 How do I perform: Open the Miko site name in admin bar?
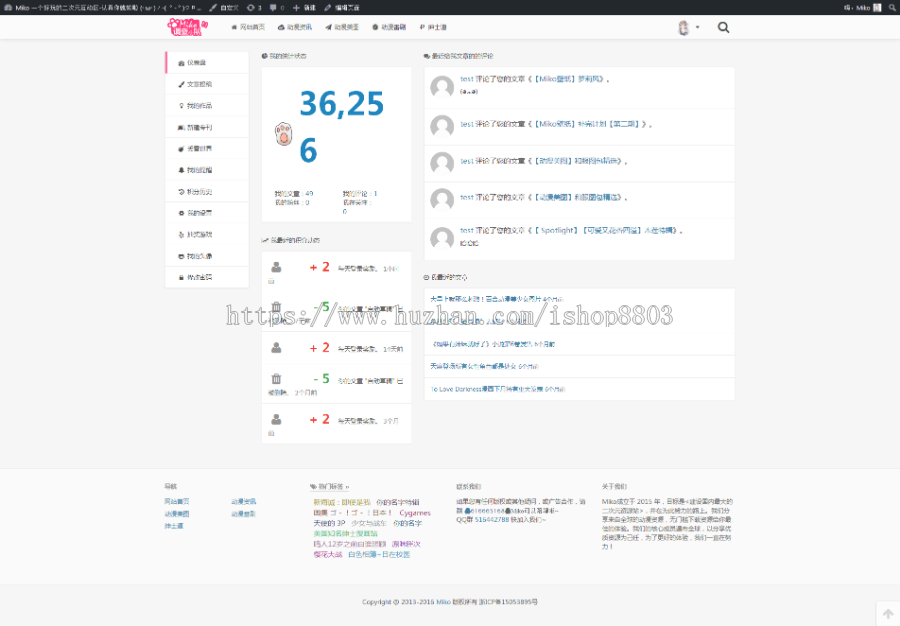pyautogui.click(x=103, y=7)
